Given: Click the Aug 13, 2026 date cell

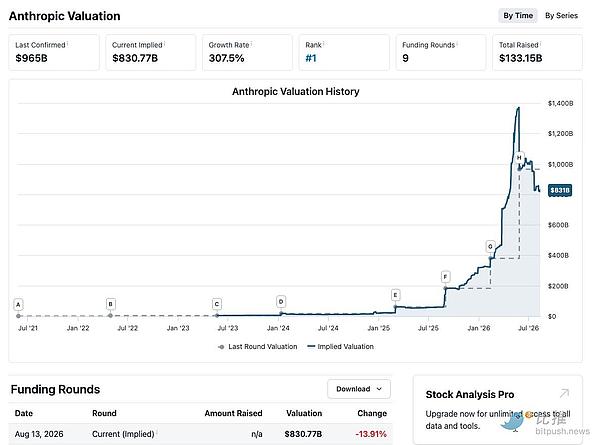Looking at the screenshot, I should pyautogui.click(x=39, y=434).
